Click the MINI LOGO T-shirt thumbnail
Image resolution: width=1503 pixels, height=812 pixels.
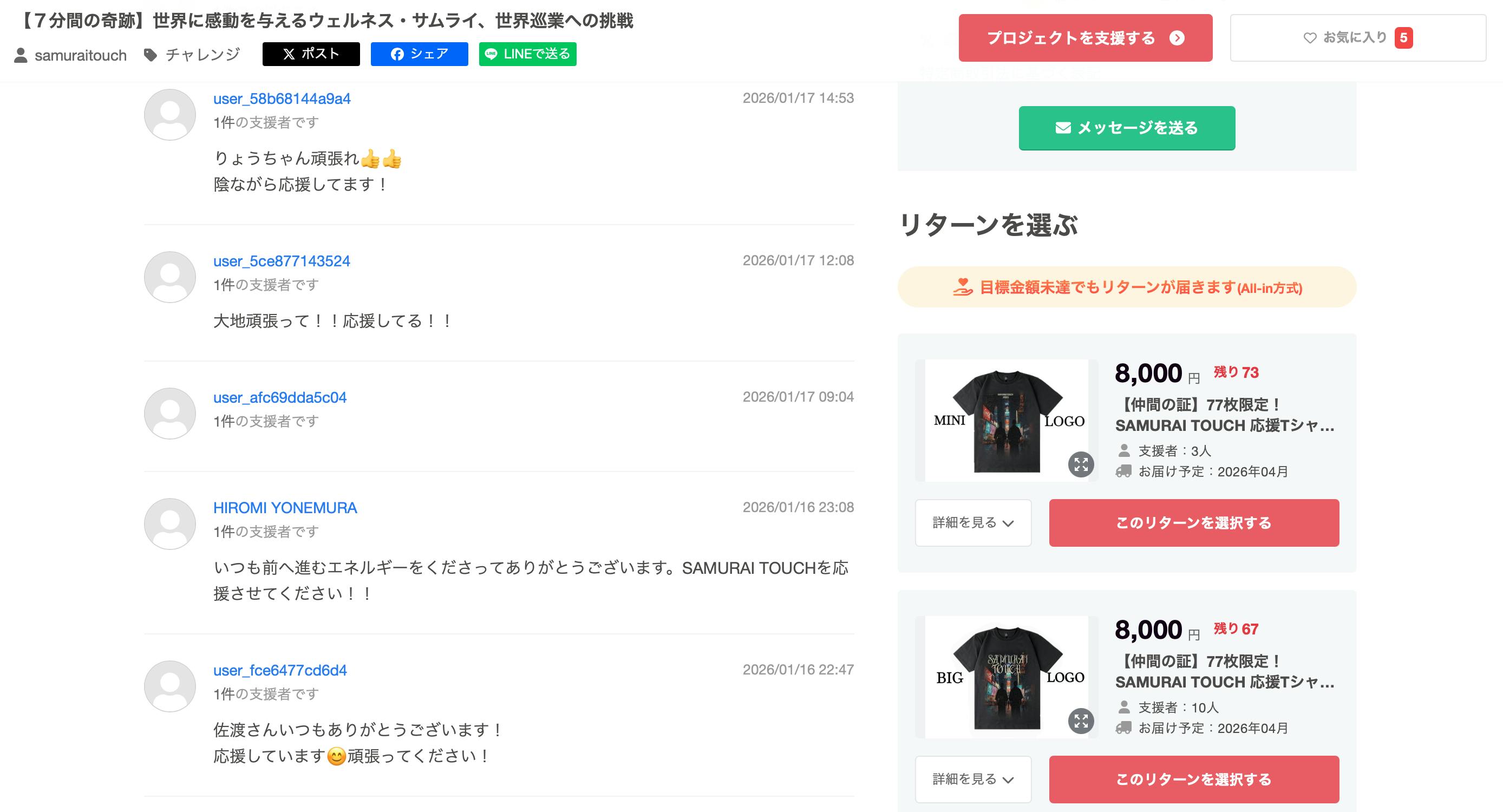pos(1007,421)
